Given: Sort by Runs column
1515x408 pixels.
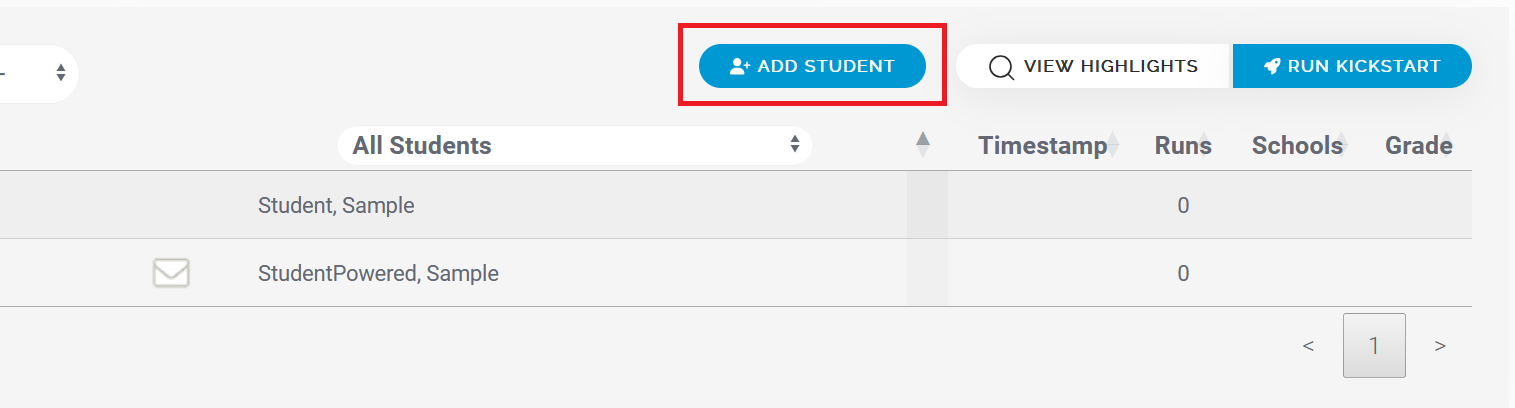Looking at the screenshot, I should point(1183,146).
